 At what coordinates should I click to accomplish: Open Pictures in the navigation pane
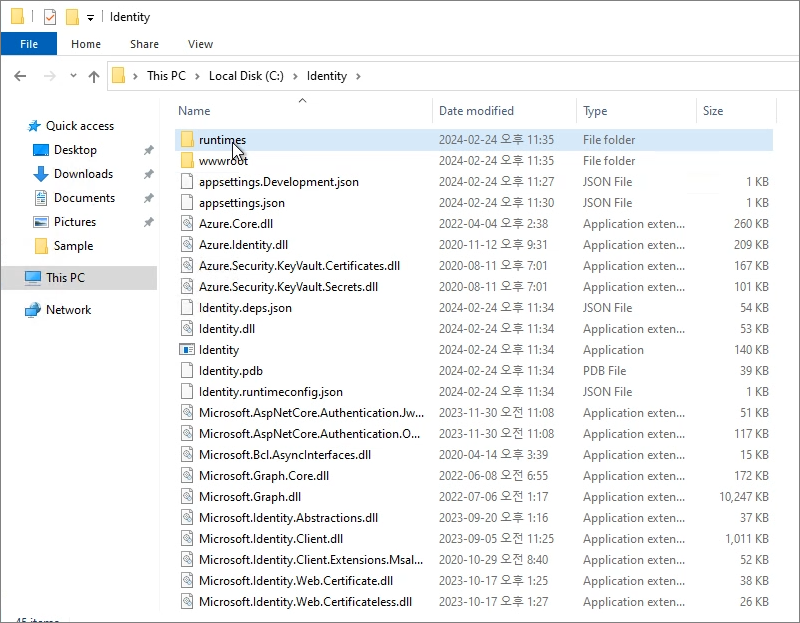click(74, 221)
